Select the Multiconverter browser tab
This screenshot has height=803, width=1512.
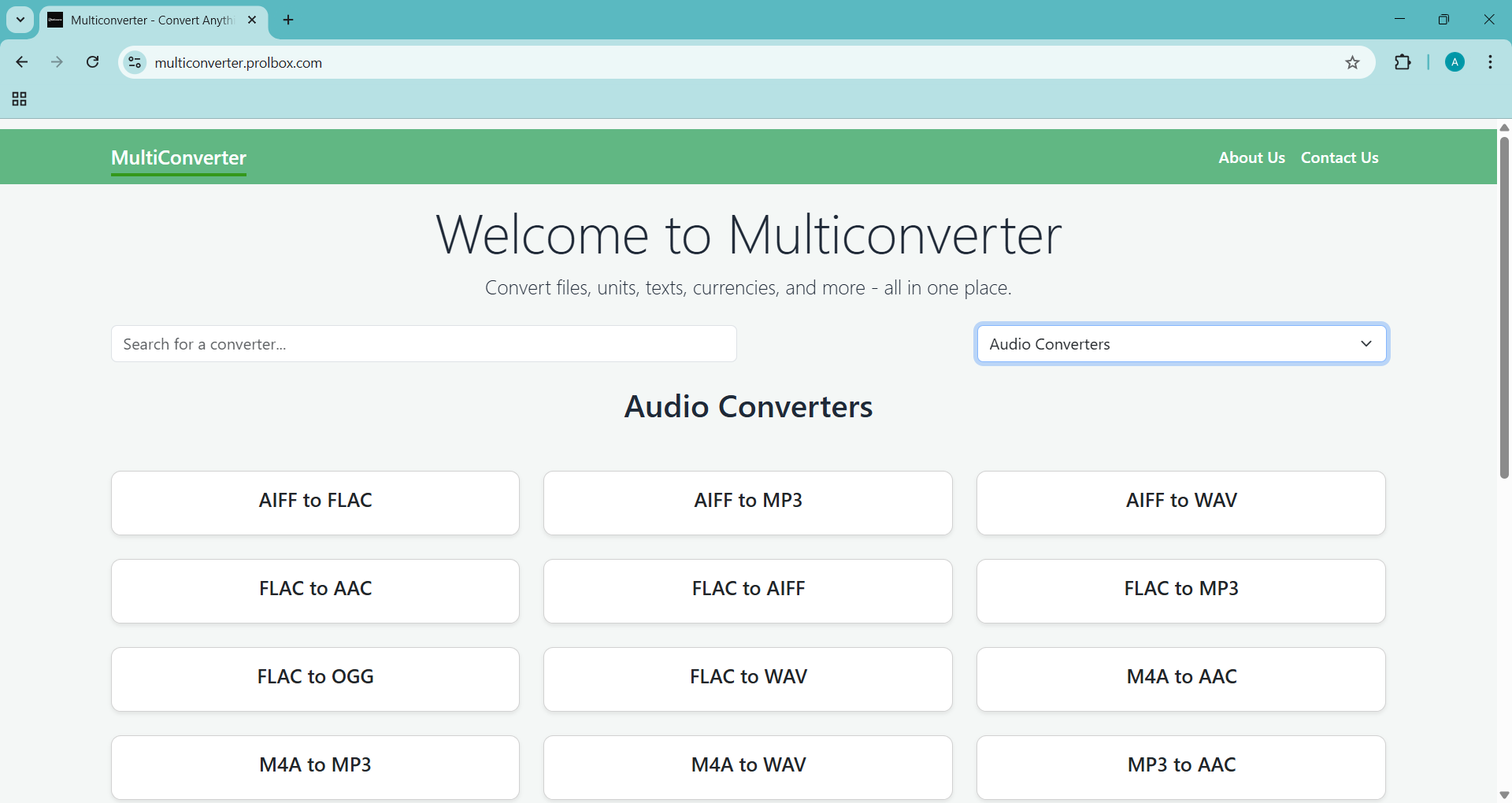[150, 20]
